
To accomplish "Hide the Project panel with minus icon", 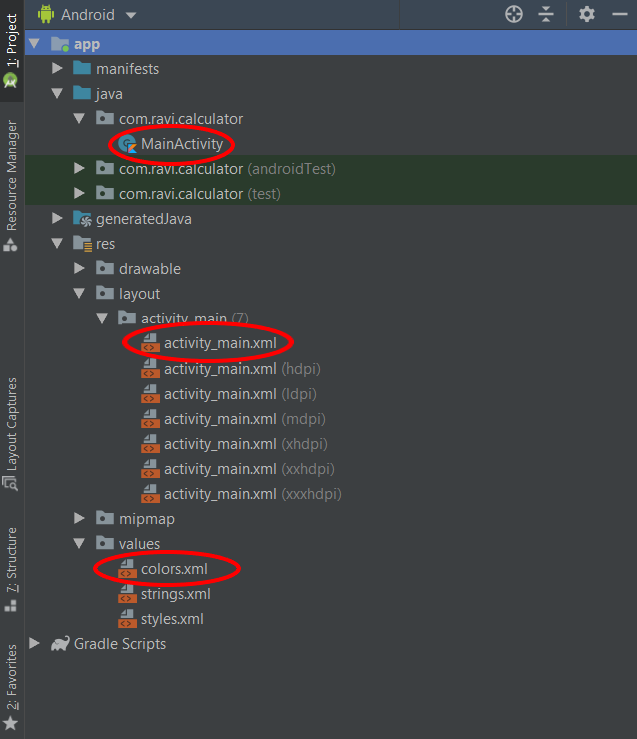I will pos(620,14).
